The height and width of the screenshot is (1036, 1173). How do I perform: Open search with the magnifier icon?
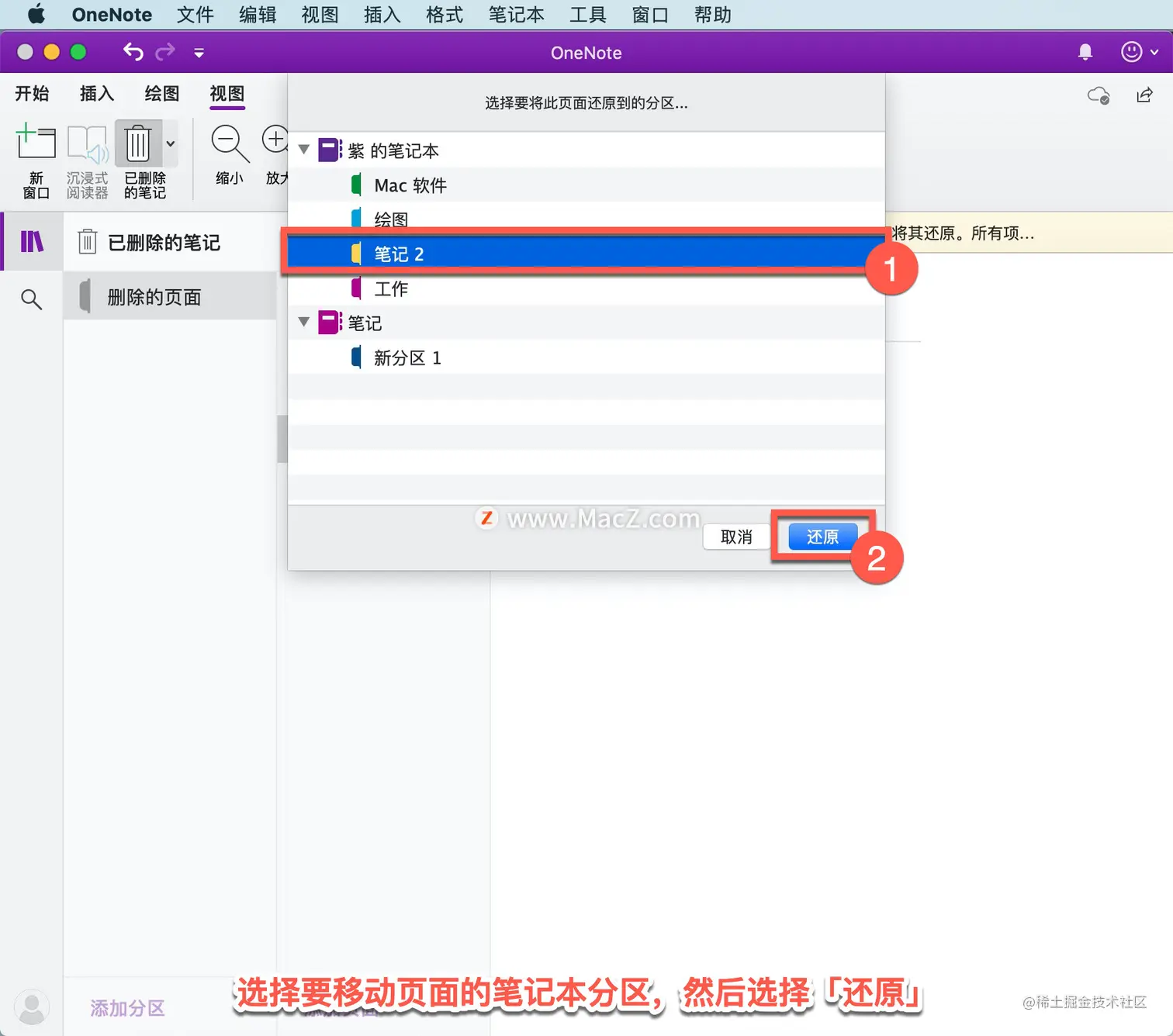[31, 299]
